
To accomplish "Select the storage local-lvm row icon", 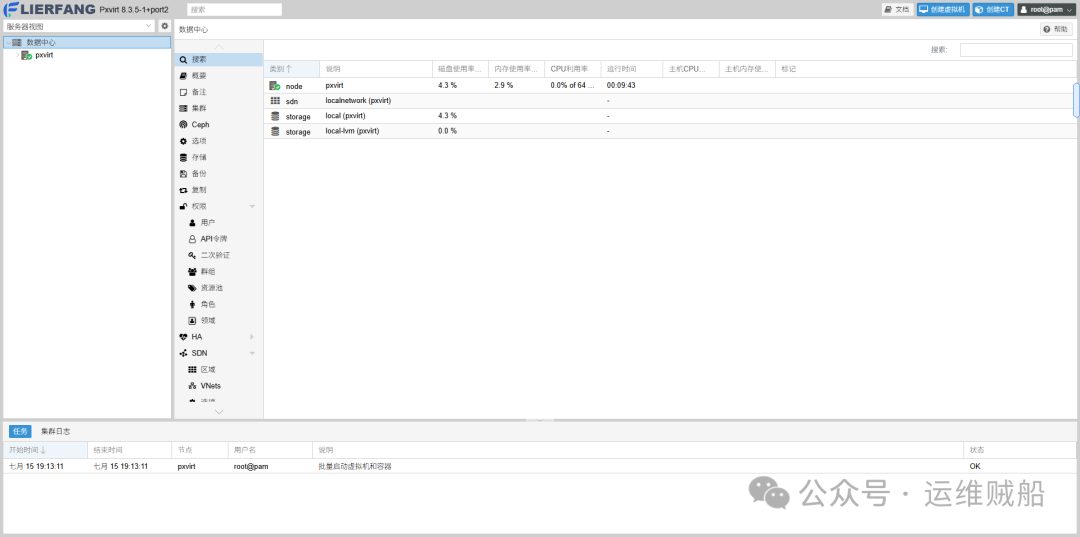I will 275,131.
